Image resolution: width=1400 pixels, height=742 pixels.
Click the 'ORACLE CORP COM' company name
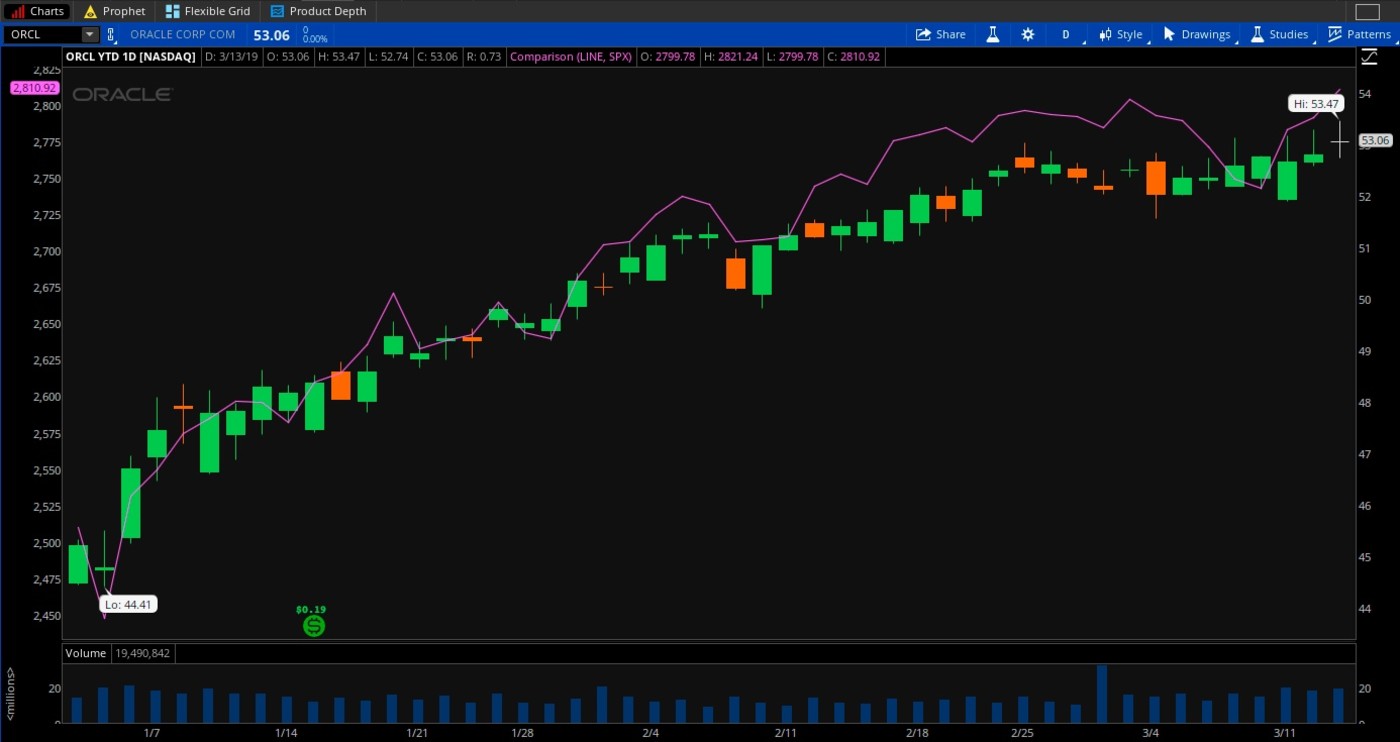tap(183, 35)
